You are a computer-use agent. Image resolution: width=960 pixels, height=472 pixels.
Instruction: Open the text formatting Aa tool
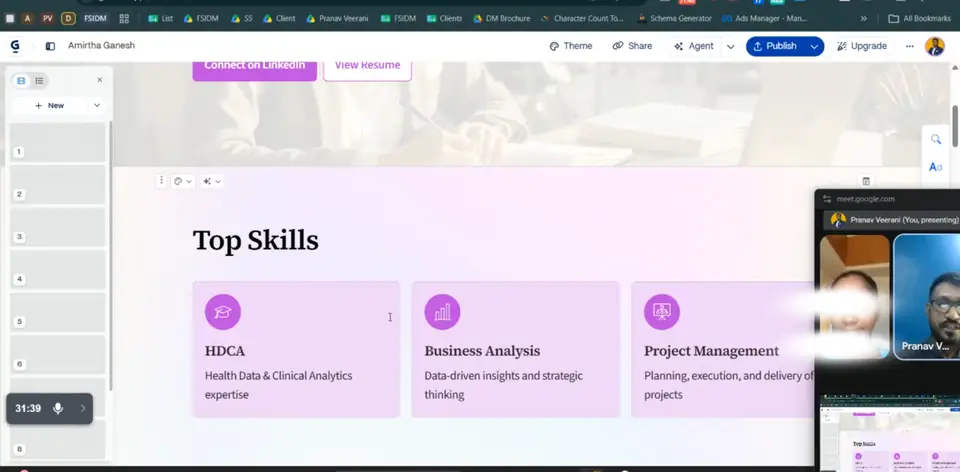point(936,167)
